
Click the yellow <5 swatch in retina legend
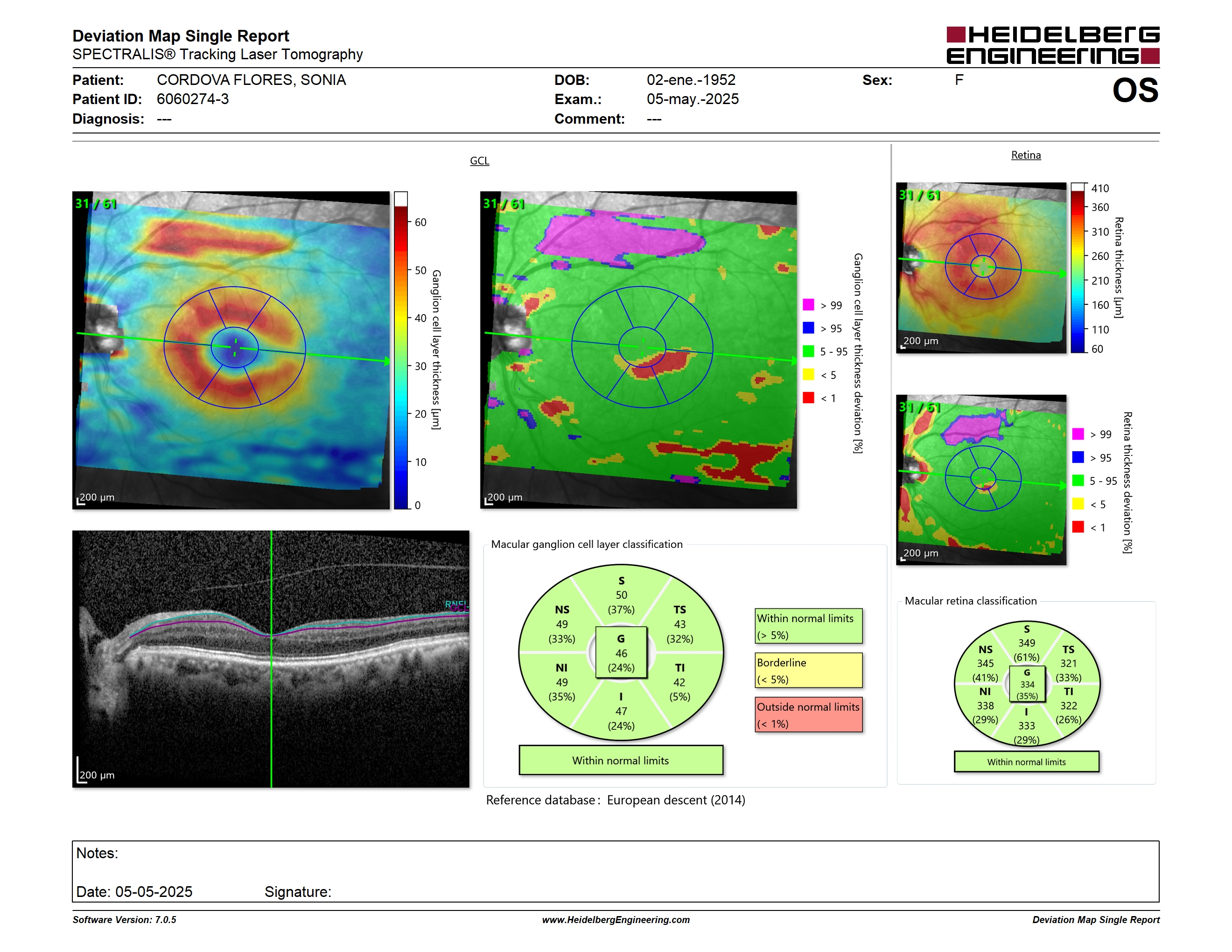(1078, 504)
